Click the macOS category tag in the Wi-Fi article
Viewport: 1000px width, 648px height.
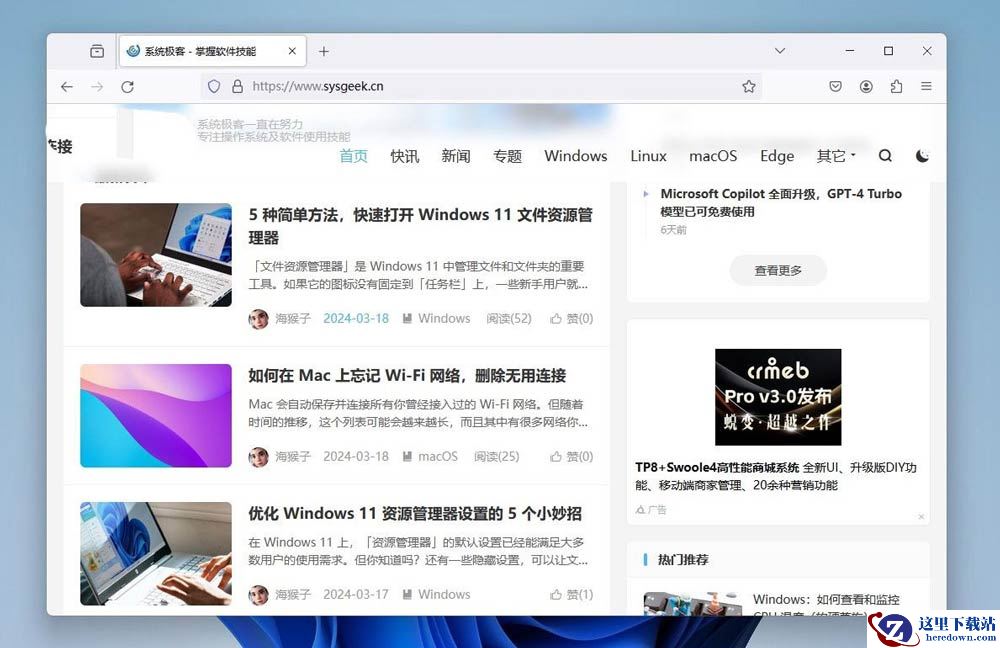[x=430, y=457]
